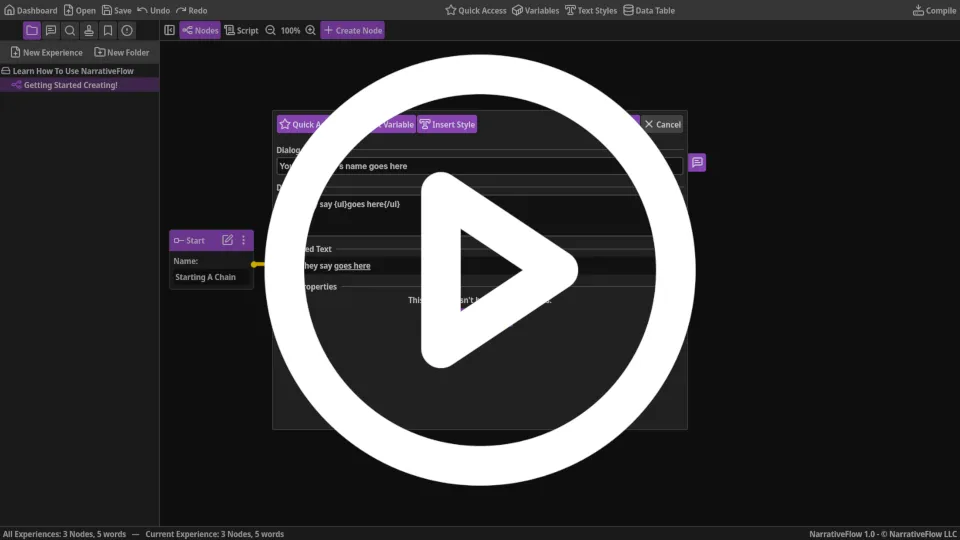
Task: Click the Starting A Chain name field
Action: pos(210,277)
